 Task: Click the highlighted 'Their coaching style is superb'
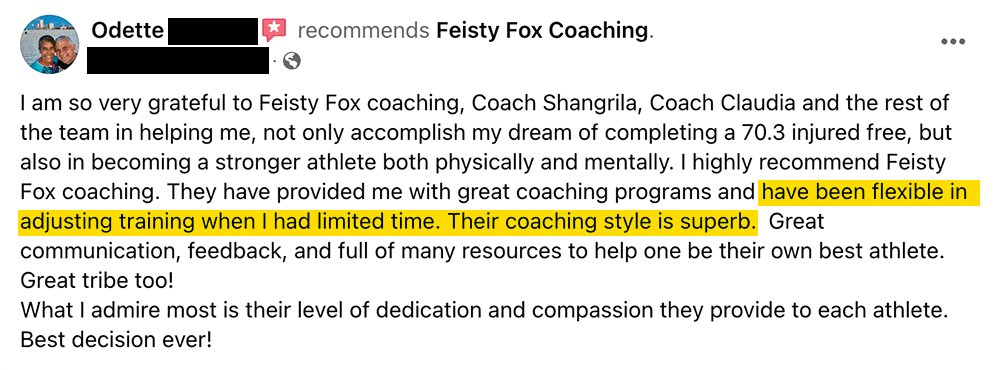(600, 223)
